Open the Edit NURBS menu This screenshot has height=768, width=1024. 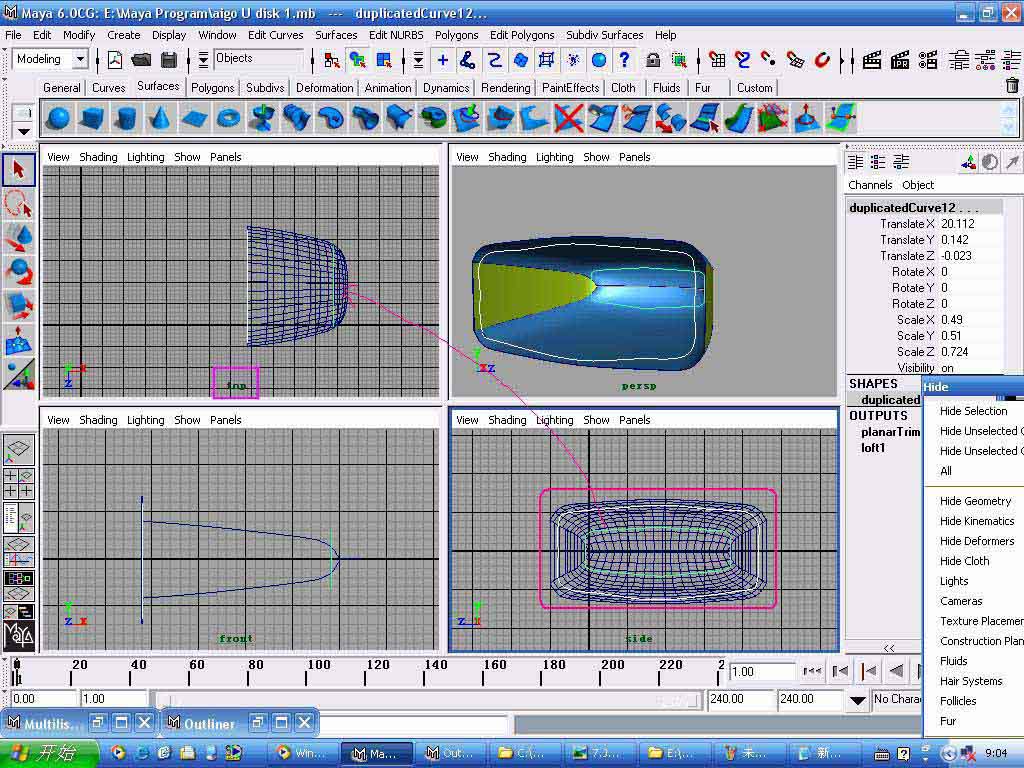point(396,35)
